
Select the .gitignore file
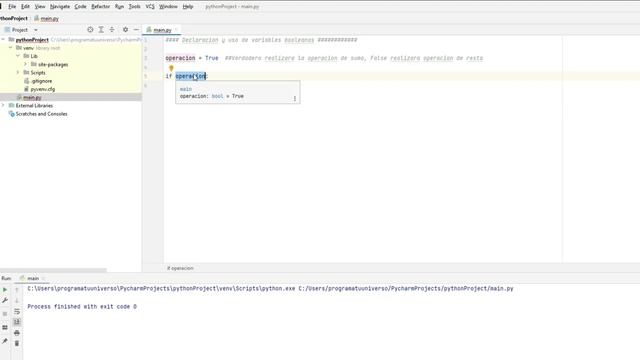point(41,81)
